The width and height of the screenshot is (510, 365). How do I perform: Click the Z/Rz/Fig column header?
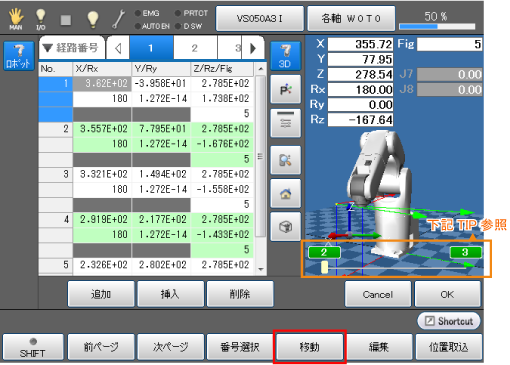(222, 69)
